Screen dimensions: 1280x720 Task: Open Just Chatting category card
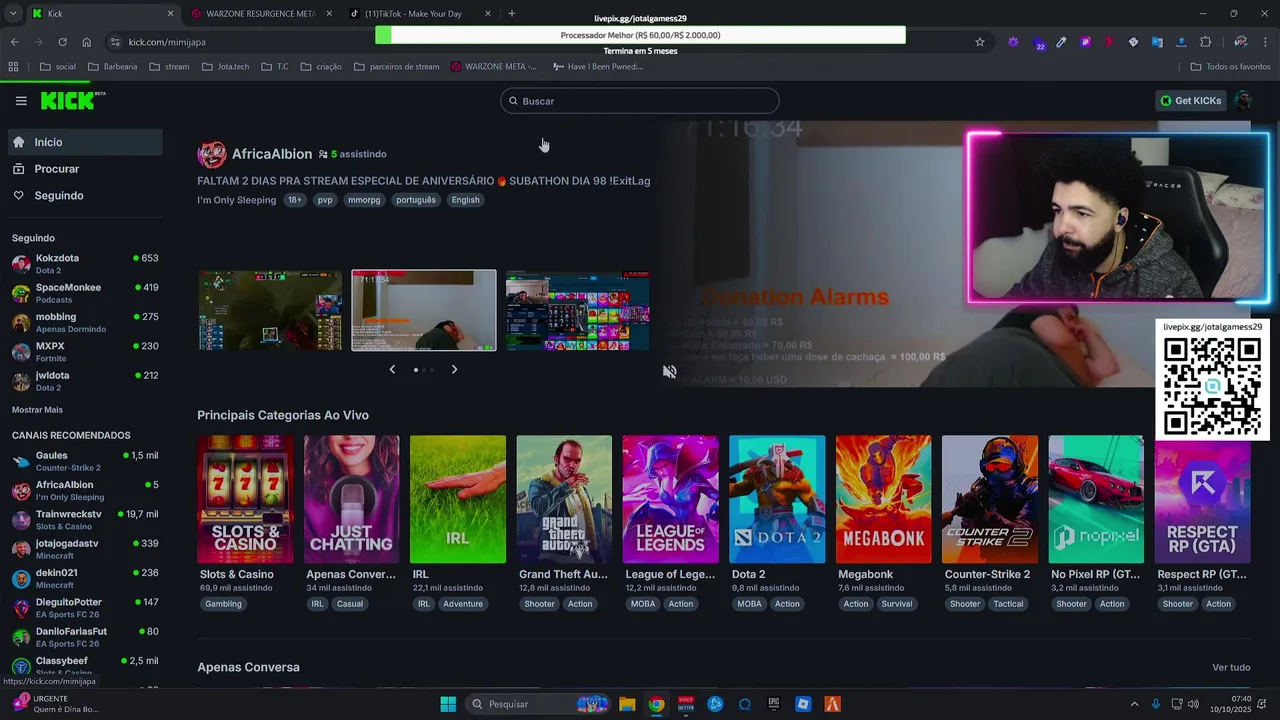coord(351,499)
